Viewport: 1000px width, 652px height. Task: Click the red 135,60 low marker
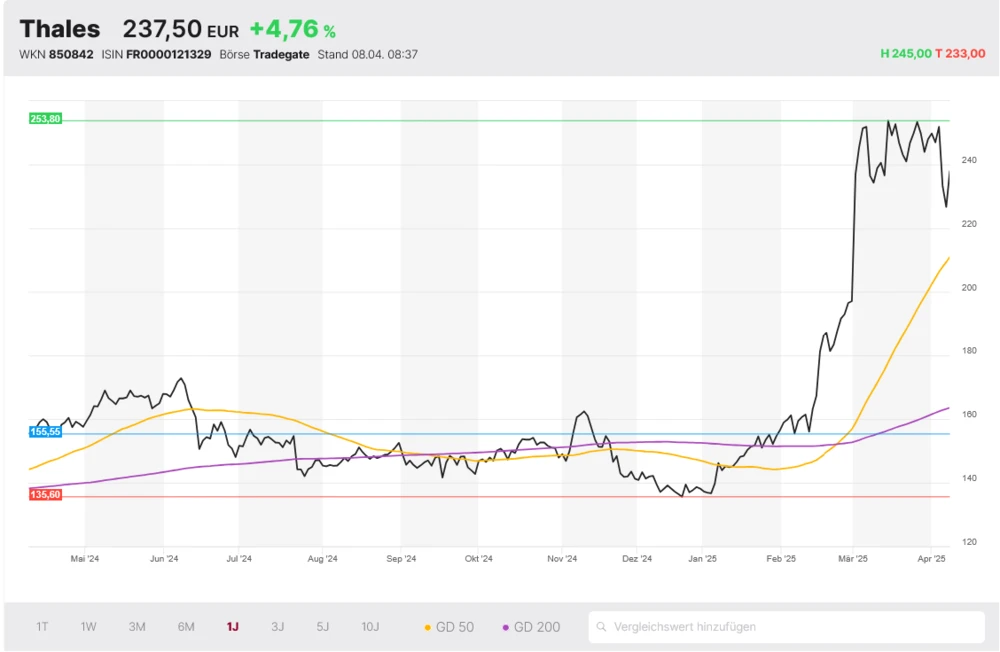coord(46,494)
